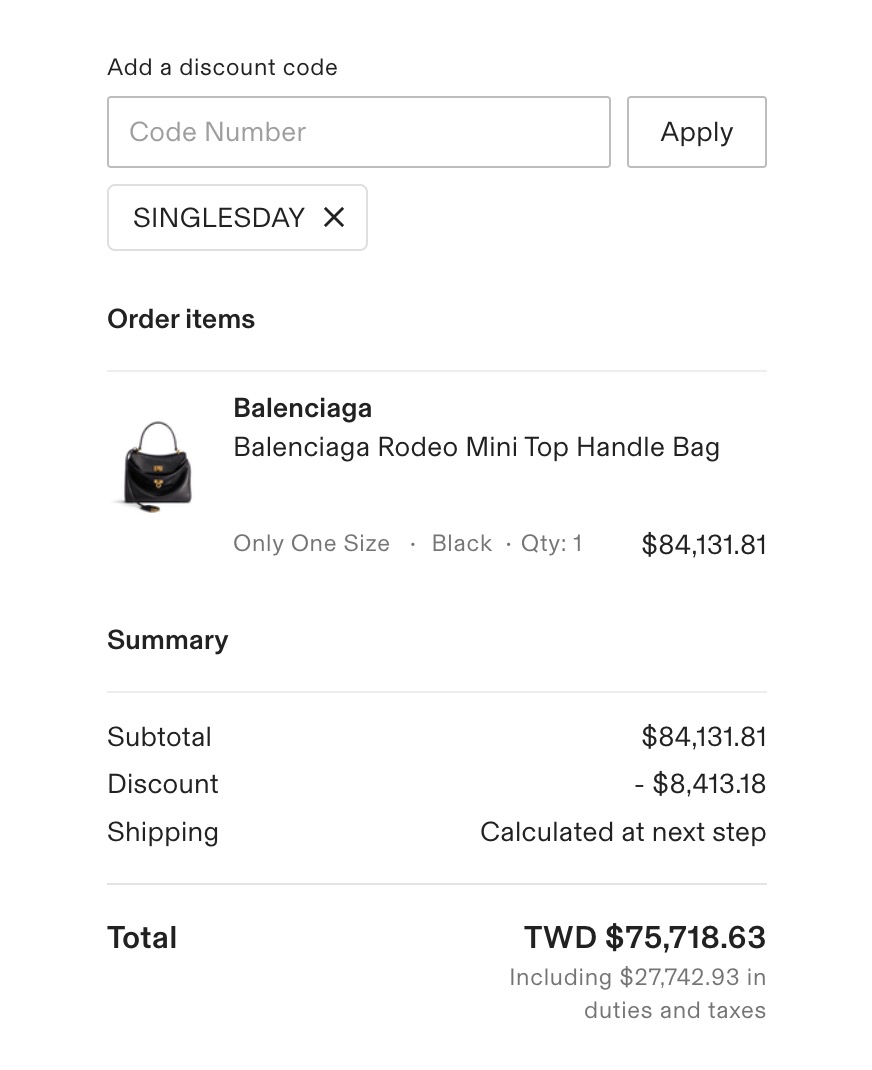This screenshot has height=1070, width=872.
Task: Click the SINGLESDAY code chip label
Action: pyautogui.click(x=219, y=218)
